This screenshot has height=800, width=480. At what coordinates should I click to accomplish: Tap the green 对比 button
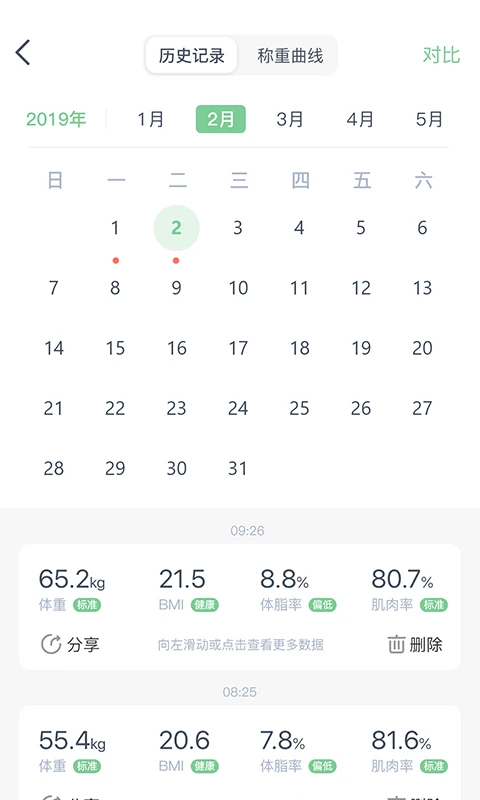[x=441, y=55]
